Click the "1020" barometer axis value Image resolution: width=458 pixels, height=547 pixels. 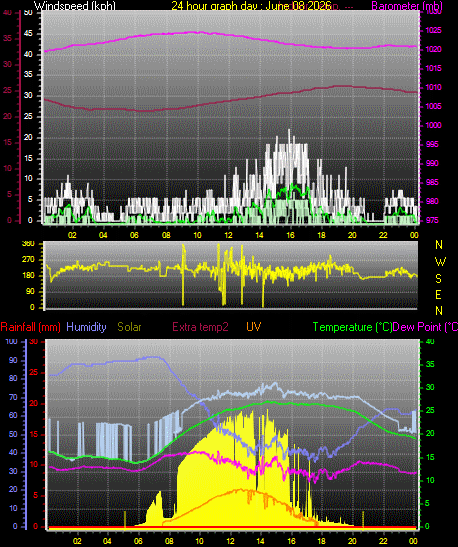[x=434, y=49]
